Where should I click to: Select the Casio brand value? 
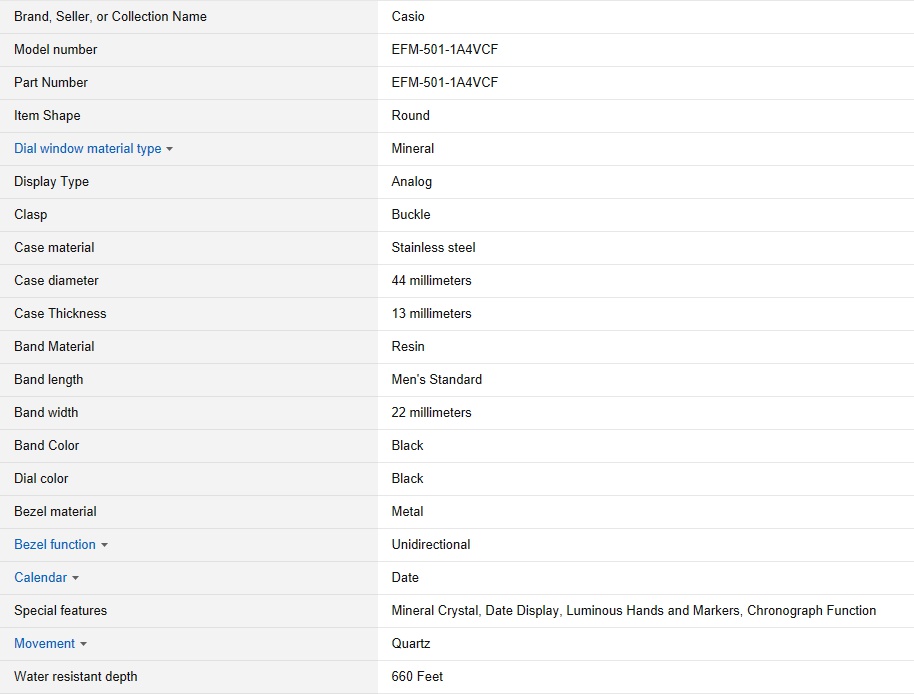click(408, 17)
